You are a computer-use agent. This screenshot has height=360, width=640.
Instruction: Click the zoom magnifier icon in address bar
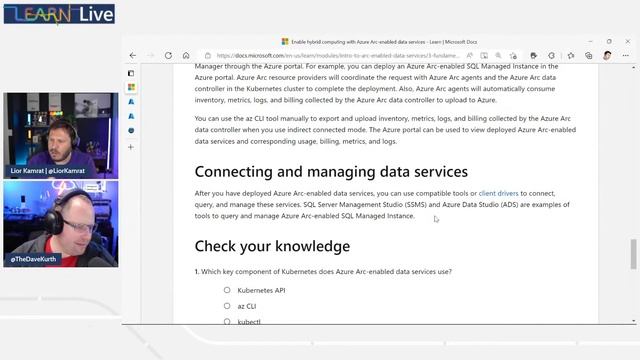[x=498, y=56]
